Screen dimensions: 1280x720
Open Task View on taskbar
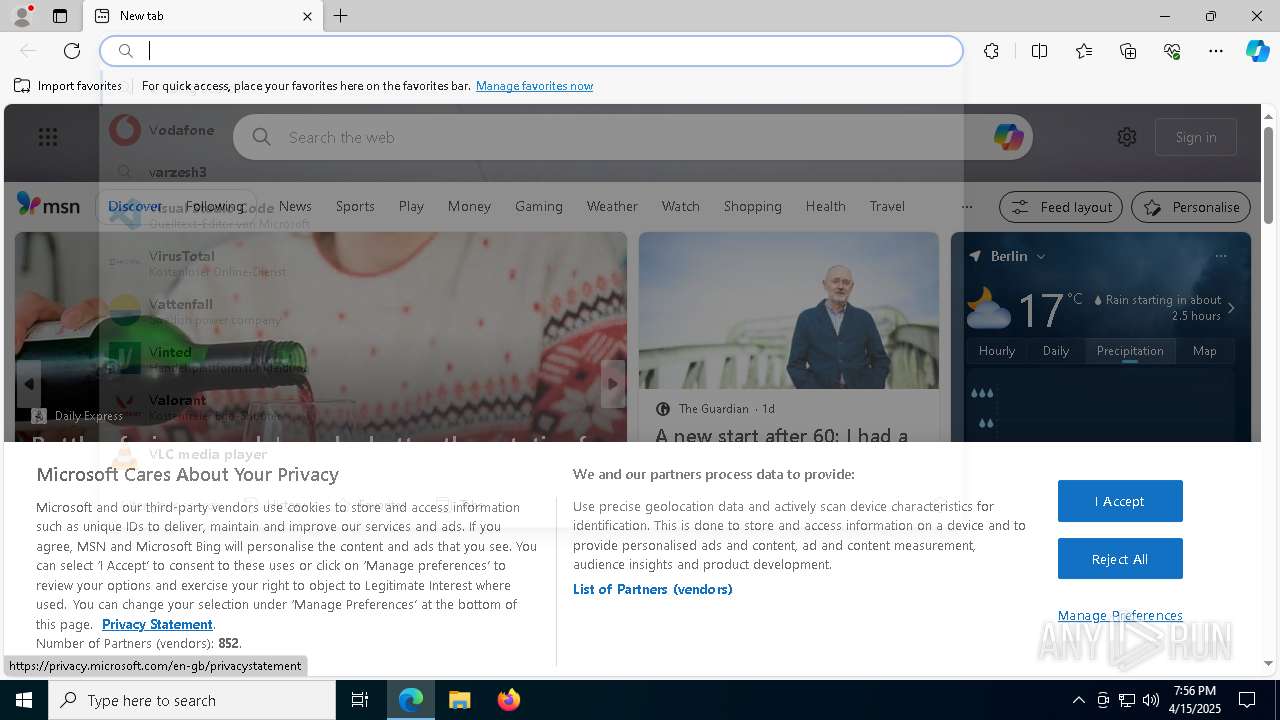tap(360, 700)
